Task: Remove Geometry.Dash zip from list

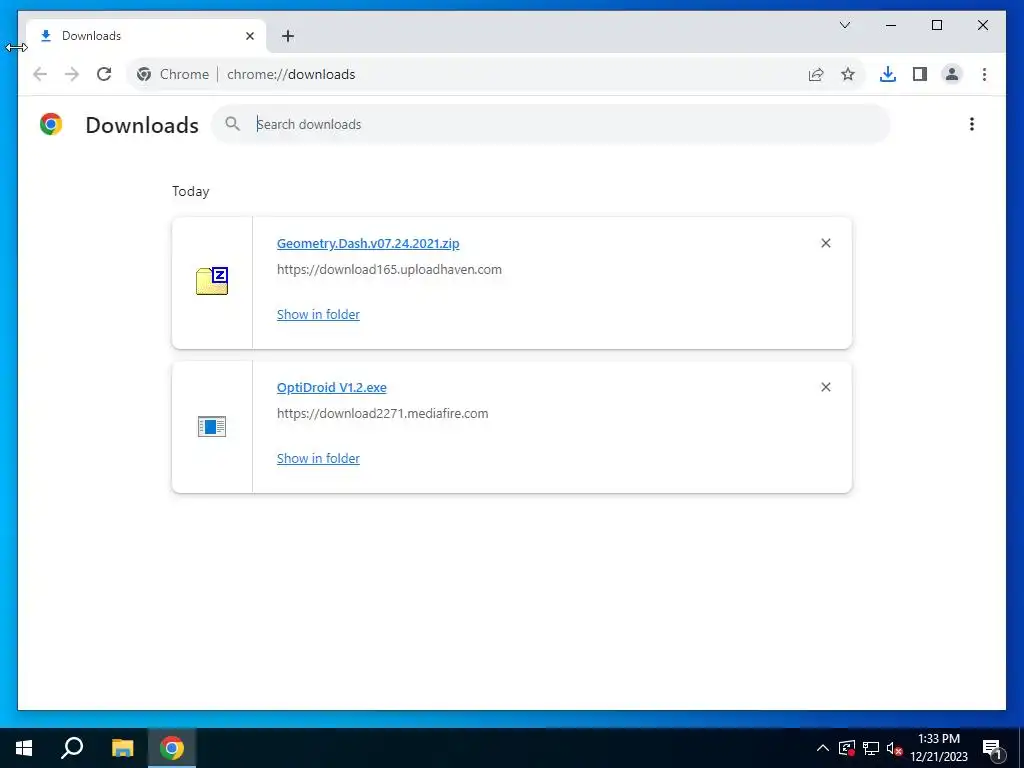Action: pos(825,243)
